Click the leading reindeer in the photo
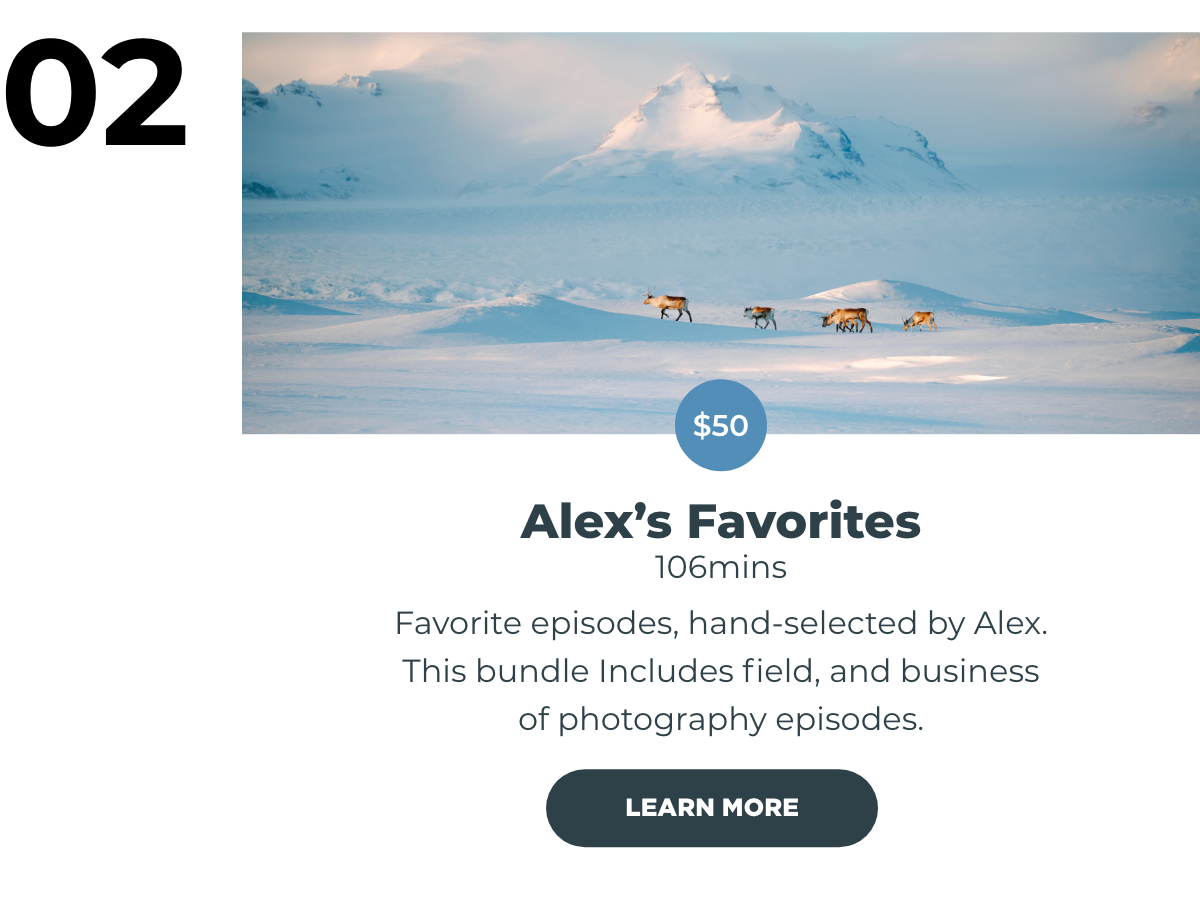 tap(668, 306)
